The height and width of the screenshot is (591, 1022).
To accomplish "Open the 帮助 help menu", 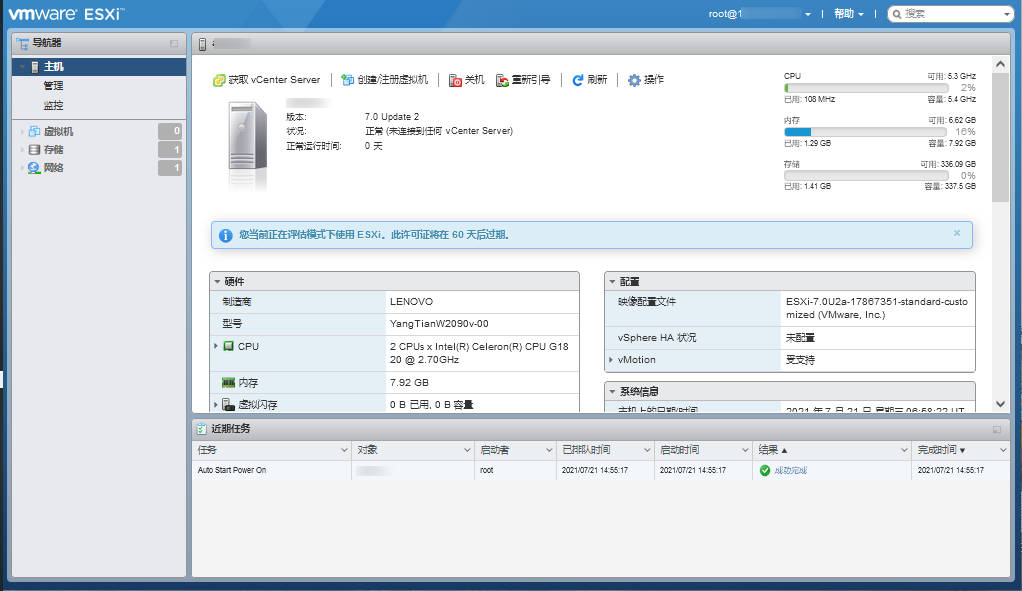I will click(849, 14).
